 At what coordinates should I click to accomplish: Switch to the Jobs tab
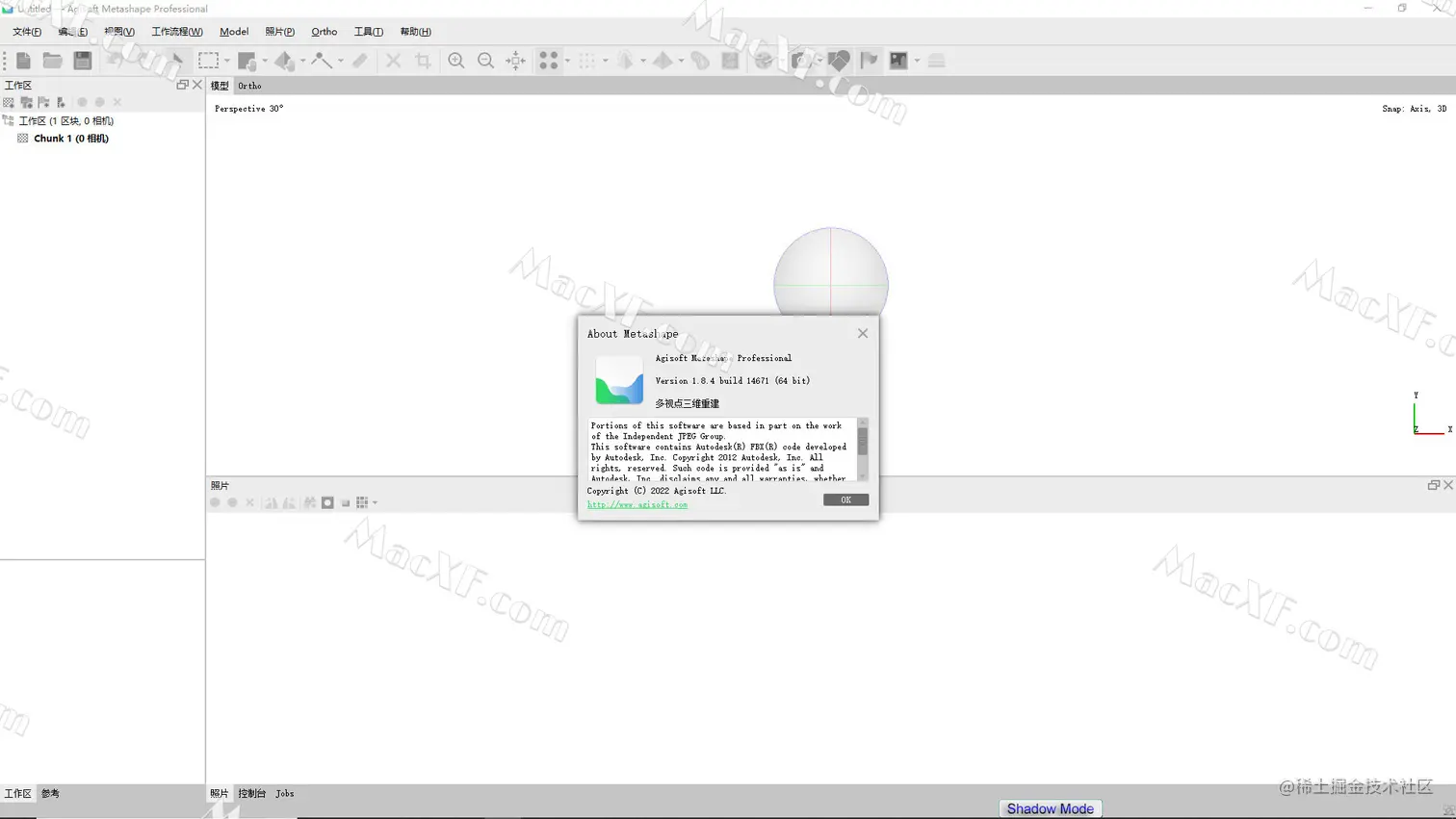tap(285, 794)
